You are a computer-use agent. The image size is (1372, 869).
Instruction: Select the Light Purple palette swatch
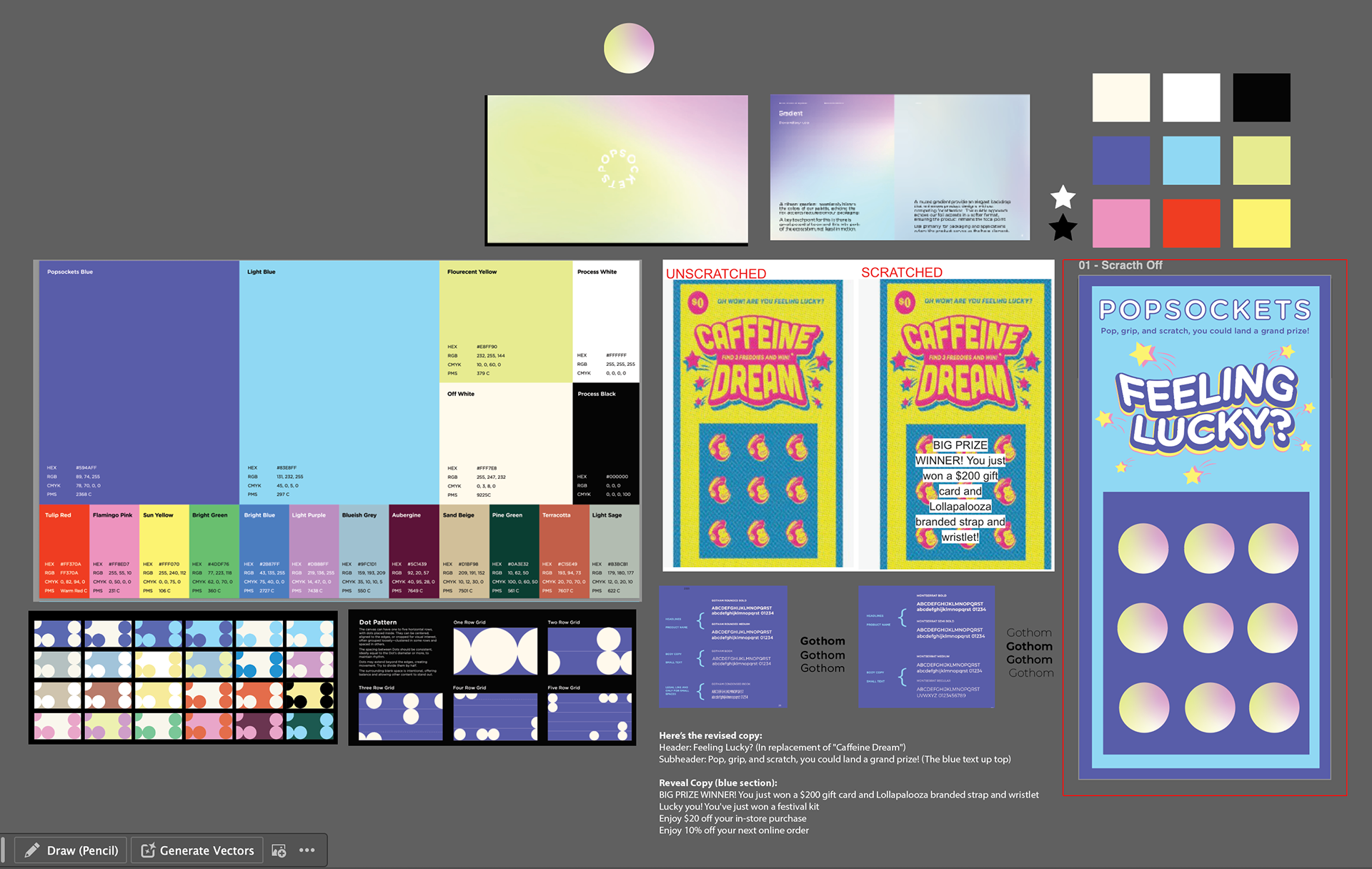314,552
